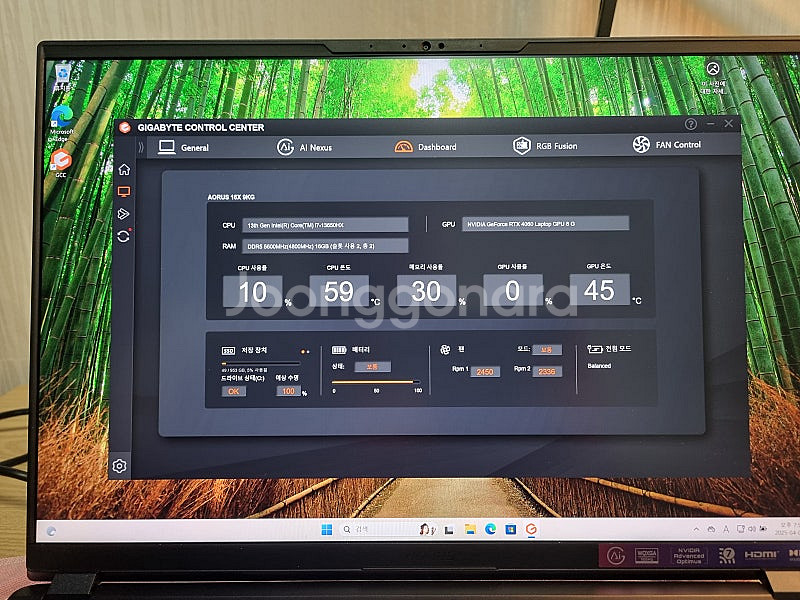Open the FAN Control tab
Image resolution: width=800 pixels, height=600 pixels.
tap(666, 144)
